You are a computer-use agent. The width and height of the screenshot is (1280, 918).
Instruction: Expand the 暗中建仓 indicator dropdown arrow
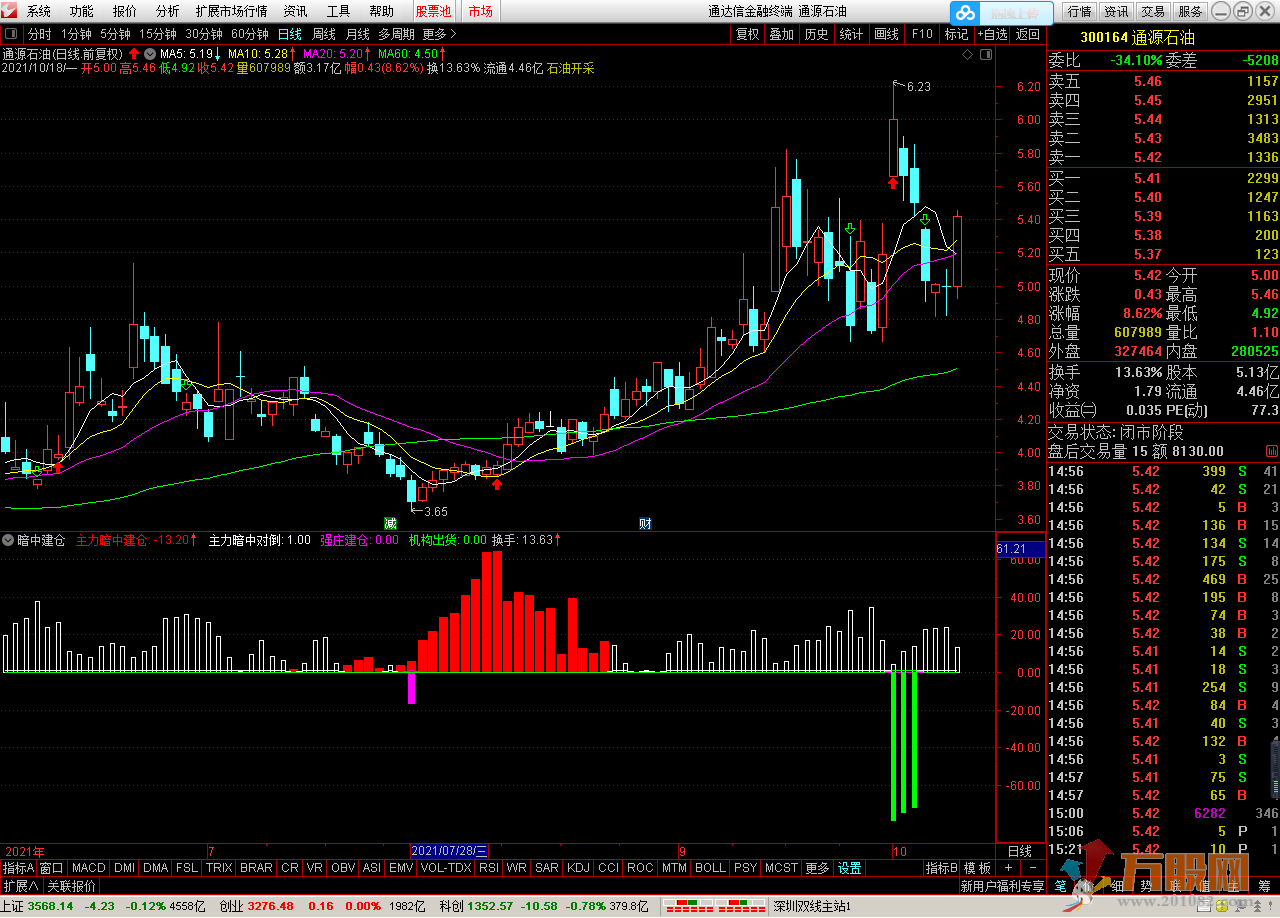tap(9, 540)
